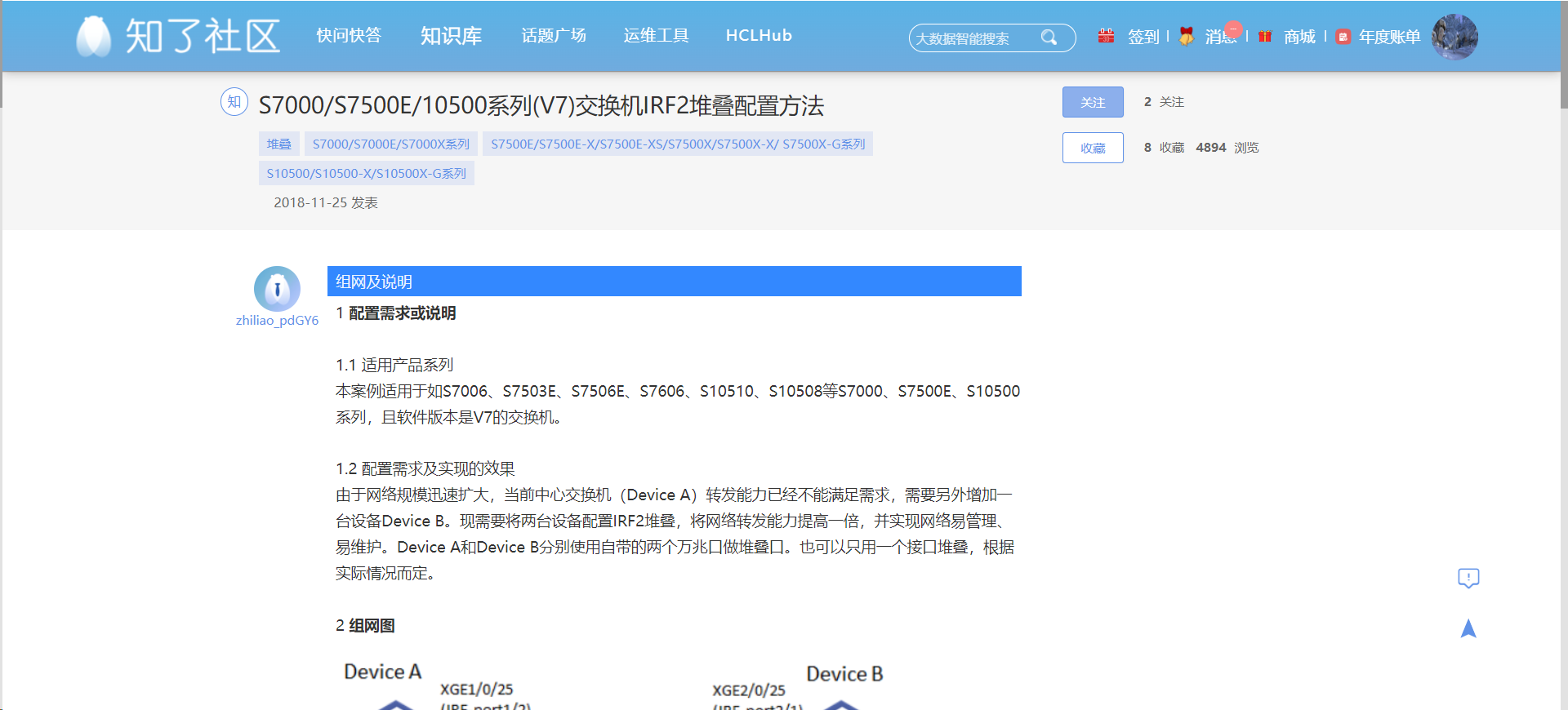Select the S7000/S7000E/S7000X系列 tag
The image size is (1568, 710).
391,144
